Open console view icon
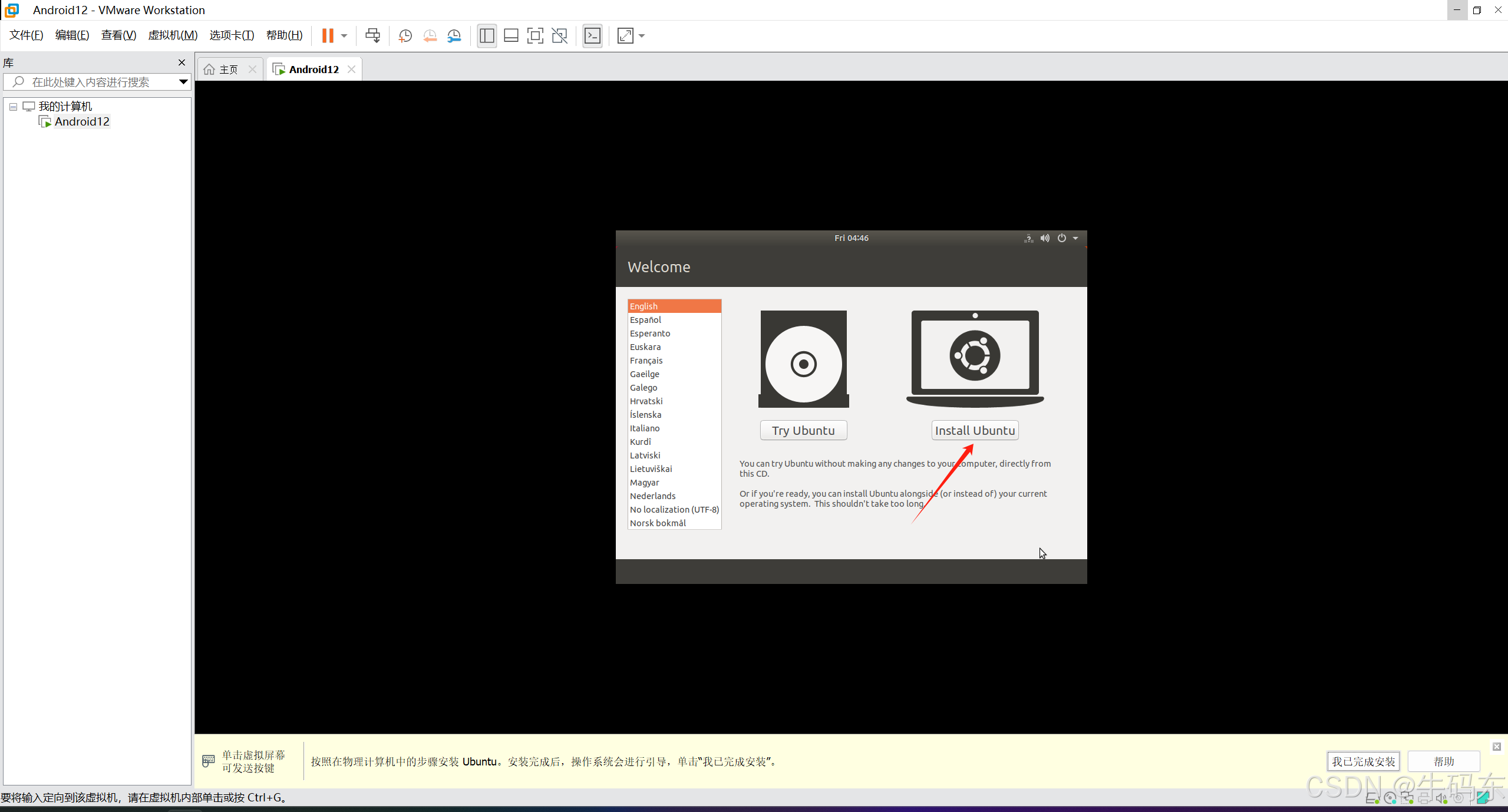1508x812 pixels. (x=592, y=36)
